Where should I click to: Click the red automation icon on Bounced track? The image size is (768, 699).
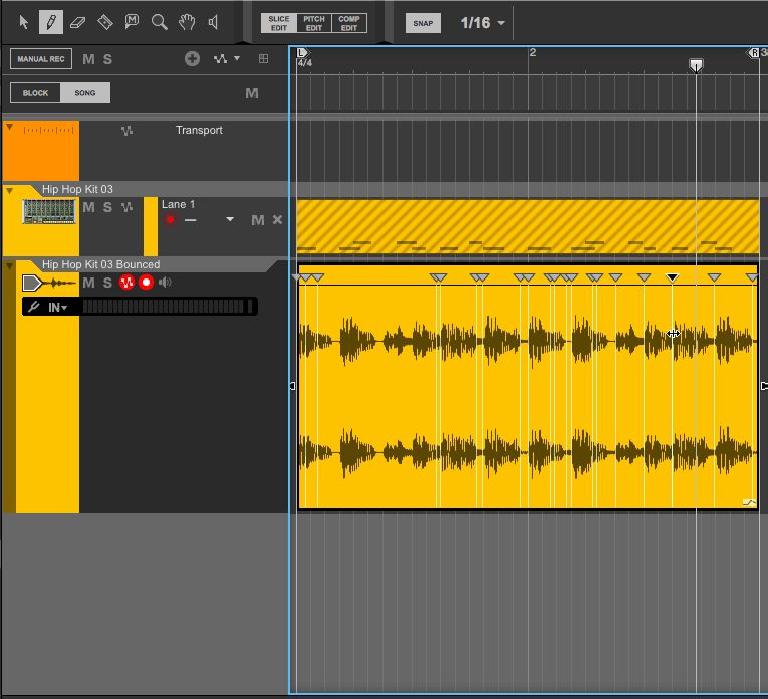[x=127, y=282]
